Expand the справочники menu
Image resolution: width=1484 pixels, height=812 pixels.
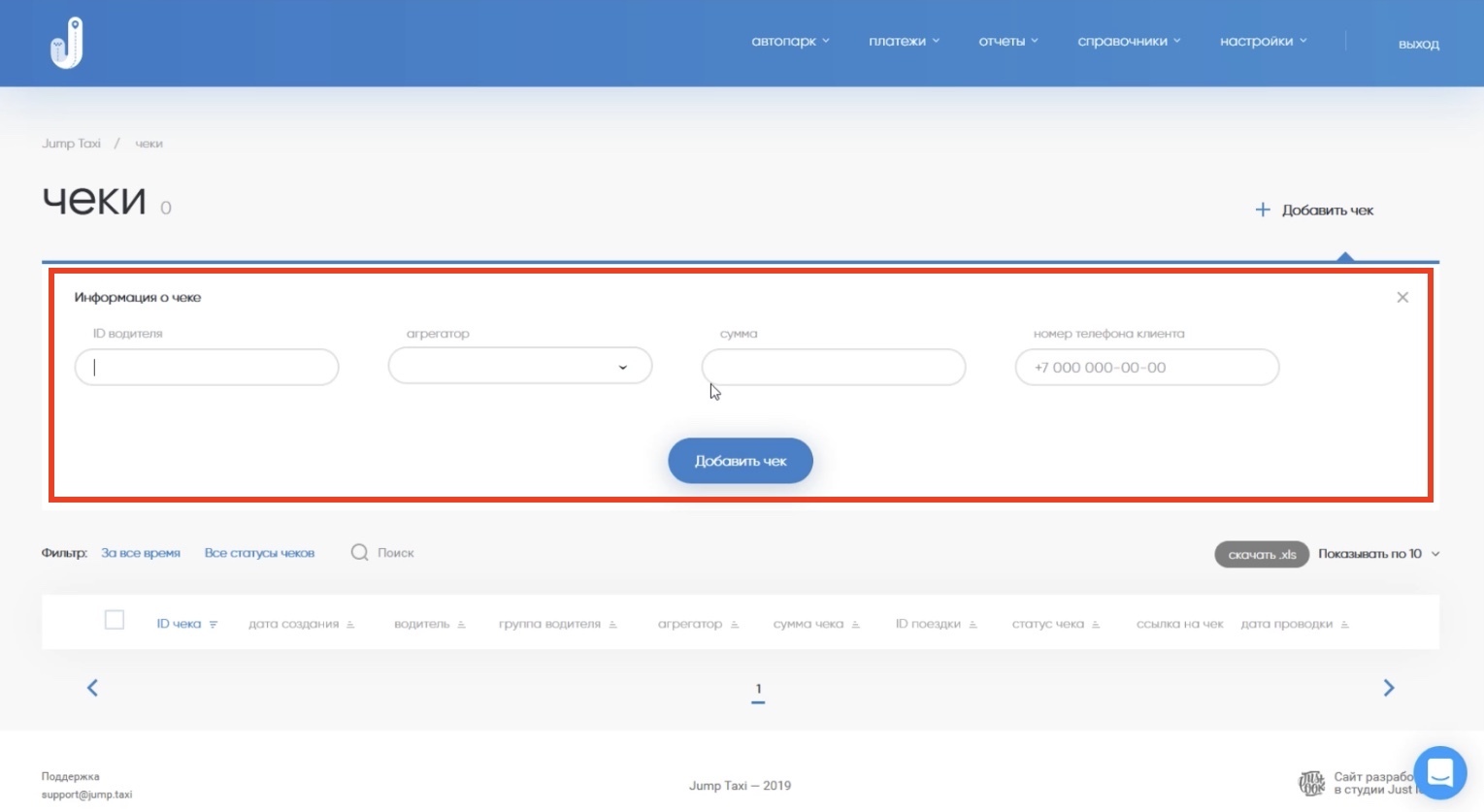(x=1129, y=42)
